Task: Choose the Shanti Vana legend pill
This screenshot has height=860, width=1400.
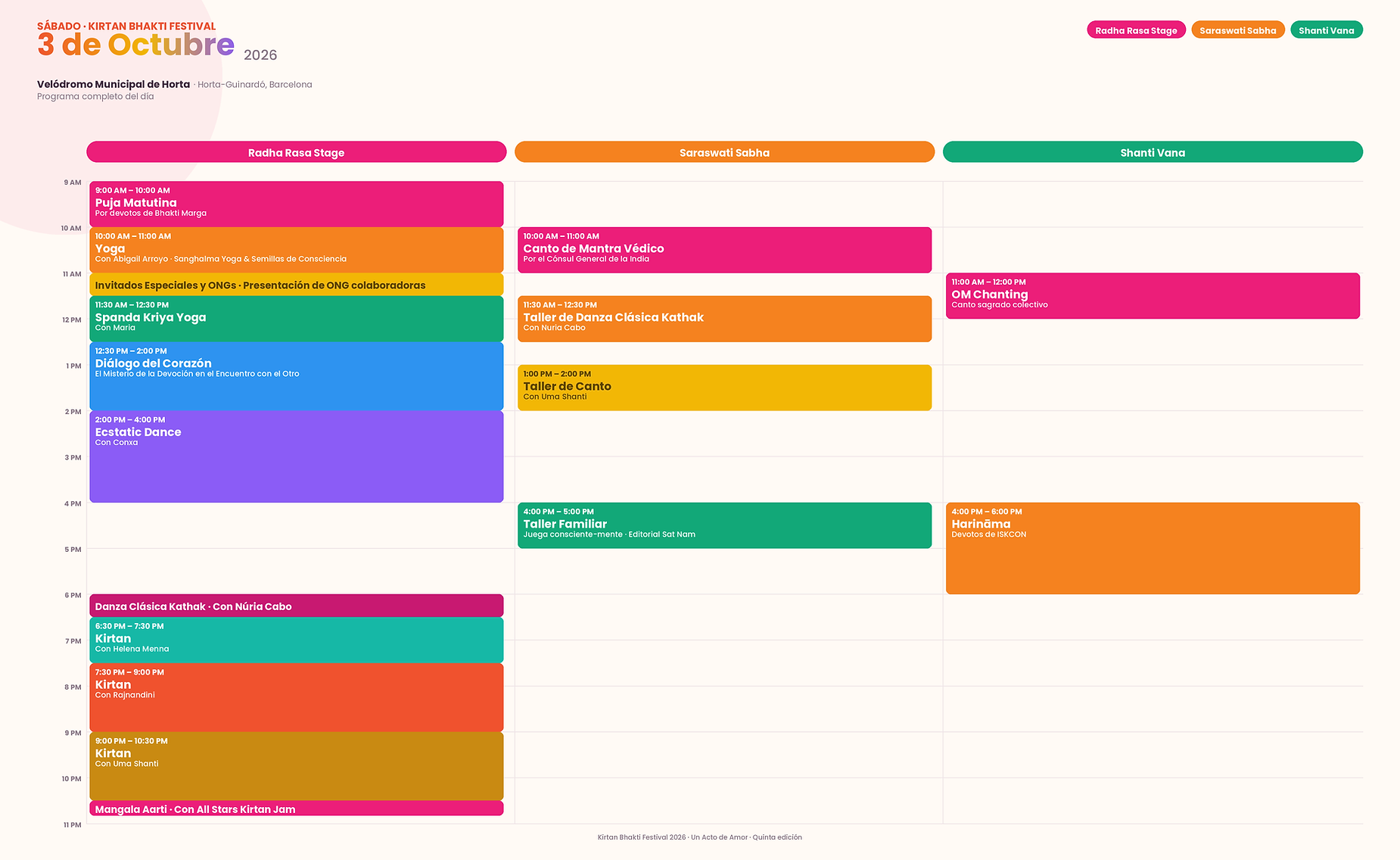Action: [1327, 30]
